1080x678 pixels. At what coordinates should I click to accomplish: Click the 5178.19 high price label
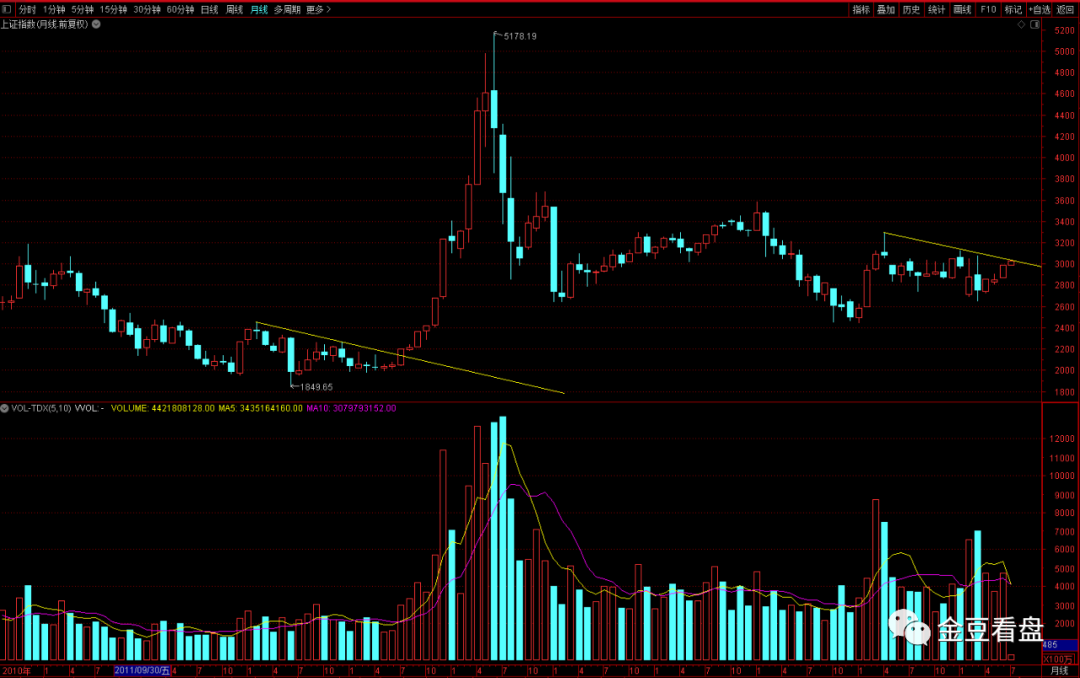(x=520, y=37)
